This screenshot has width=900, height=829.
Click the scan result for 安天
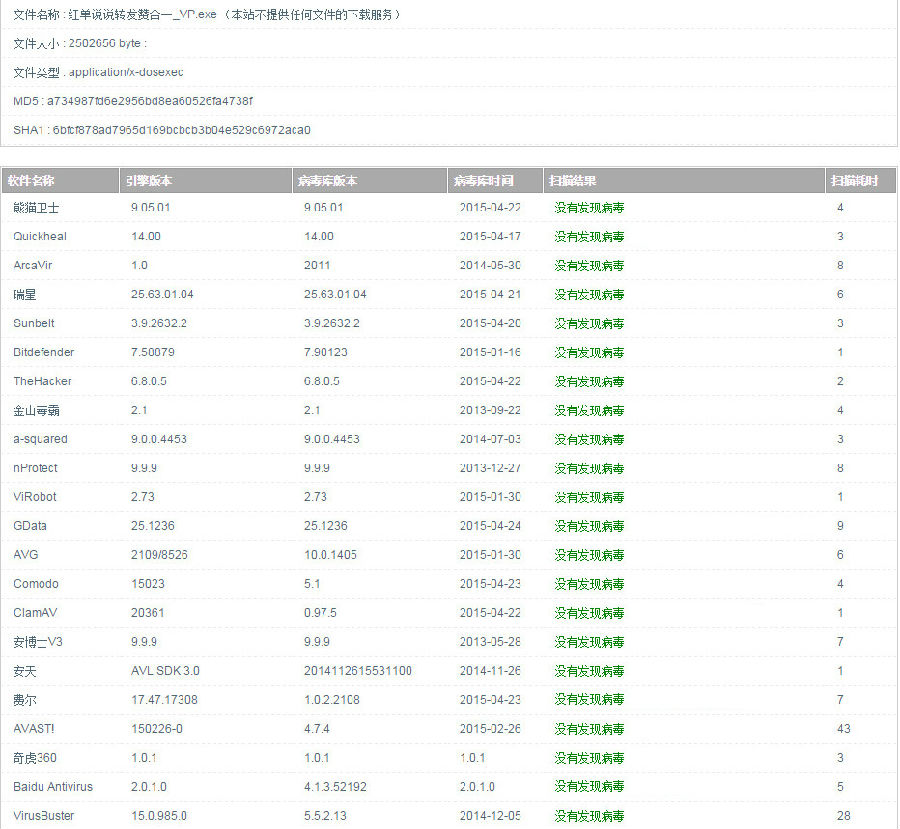(x=589, y=671)
